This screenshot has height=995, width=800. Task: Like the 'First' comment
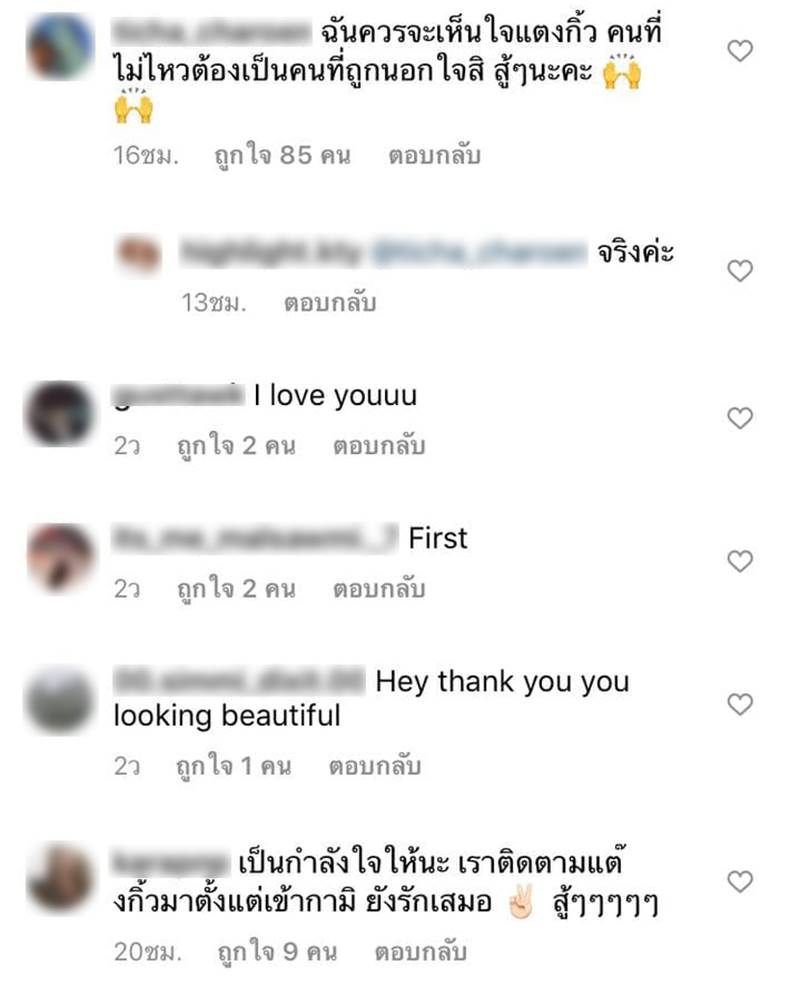point(740,561)
